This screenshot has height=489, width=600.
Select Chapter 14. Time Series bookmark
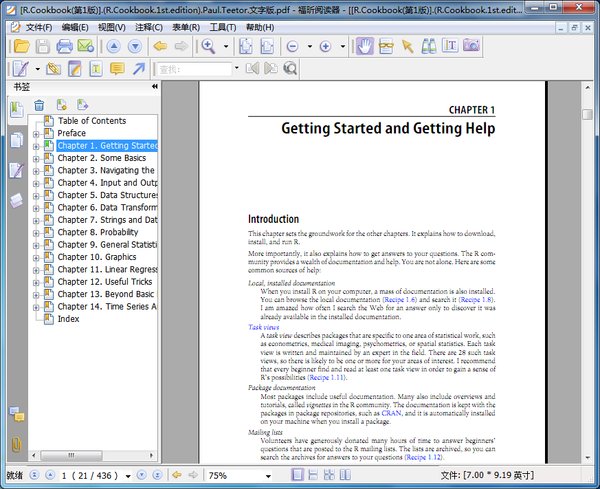[x=107, y=306]
